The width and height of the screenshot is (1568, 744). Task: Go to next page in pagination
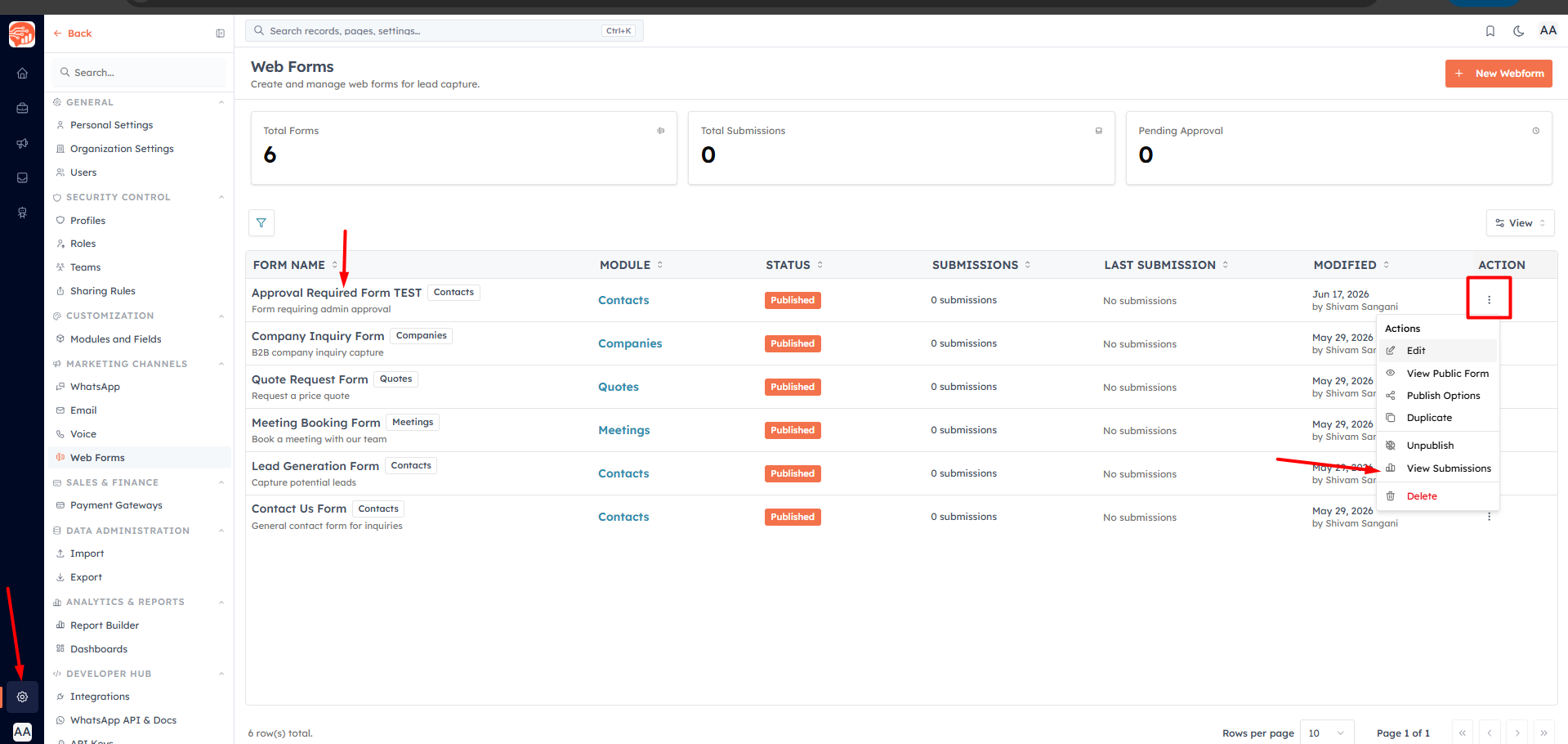coord(1517,733)
